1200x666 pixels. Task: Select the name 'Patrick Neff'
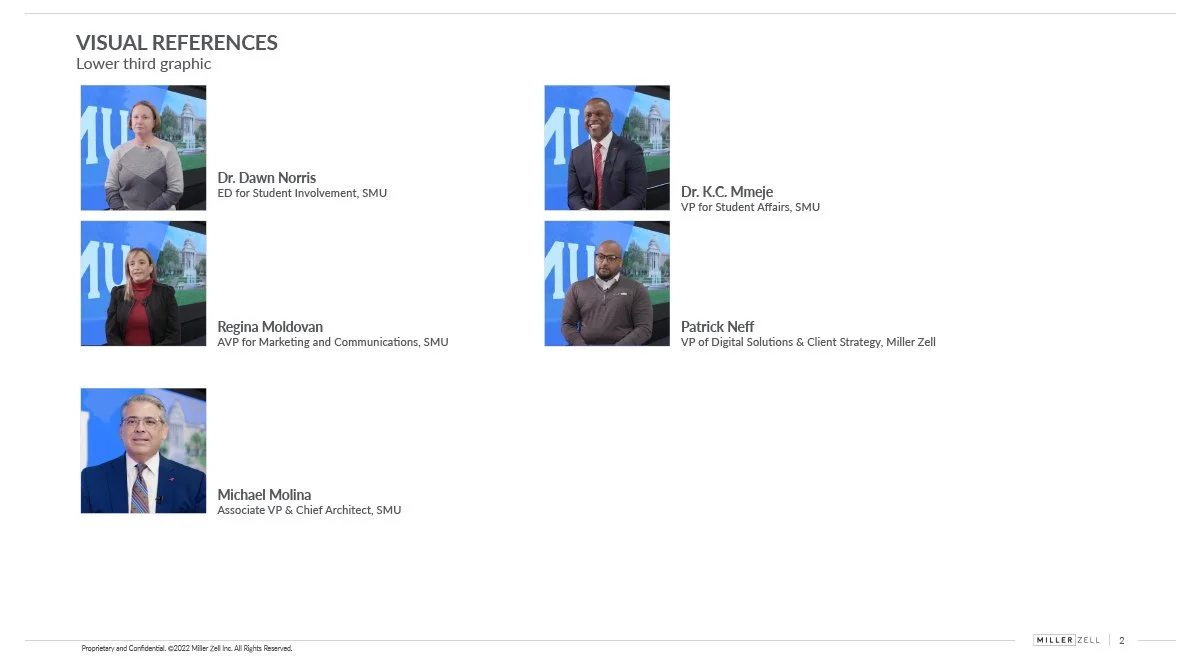coord(718,327)
